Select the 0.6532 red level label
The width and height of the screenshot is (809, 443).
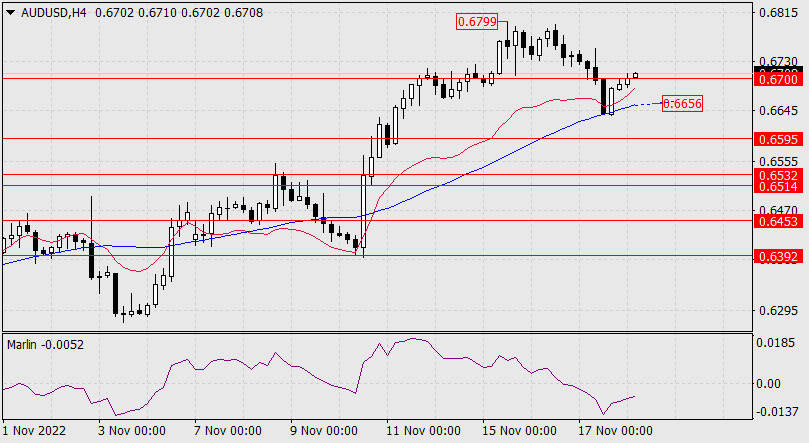coord(775,175)
